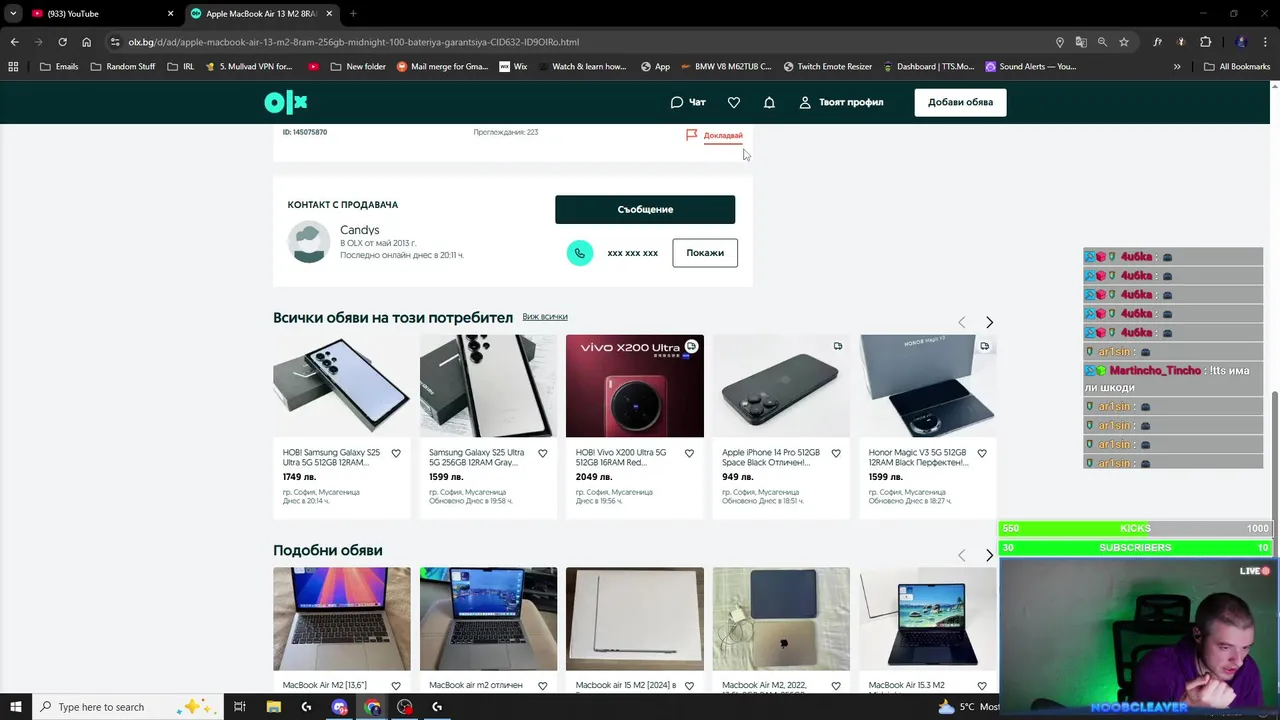Open favorites heart in OLX header
Image resolution: width=1280 pixels, height=720 pixels.
[x=734, y=102]
